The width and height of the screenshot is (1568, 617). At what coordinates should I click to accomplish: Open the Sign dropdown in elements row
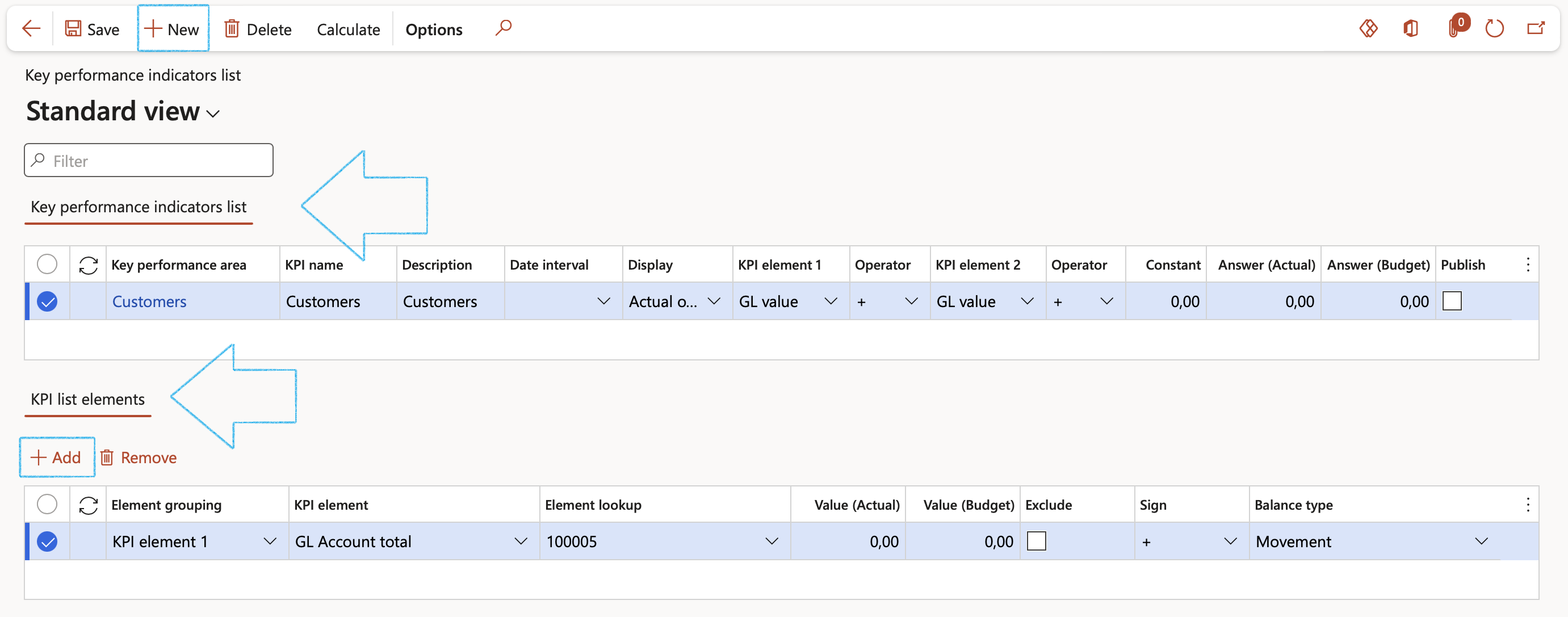pyautogui.click(x=1230, y=541)
